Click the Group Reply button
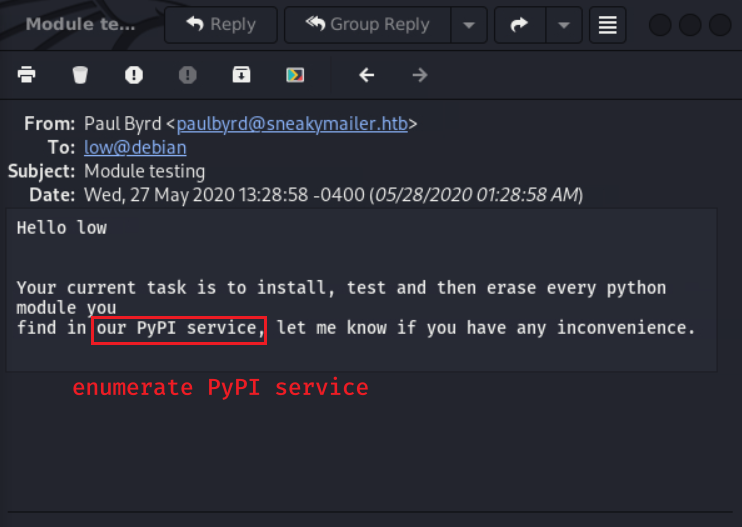 coord(368,25)
